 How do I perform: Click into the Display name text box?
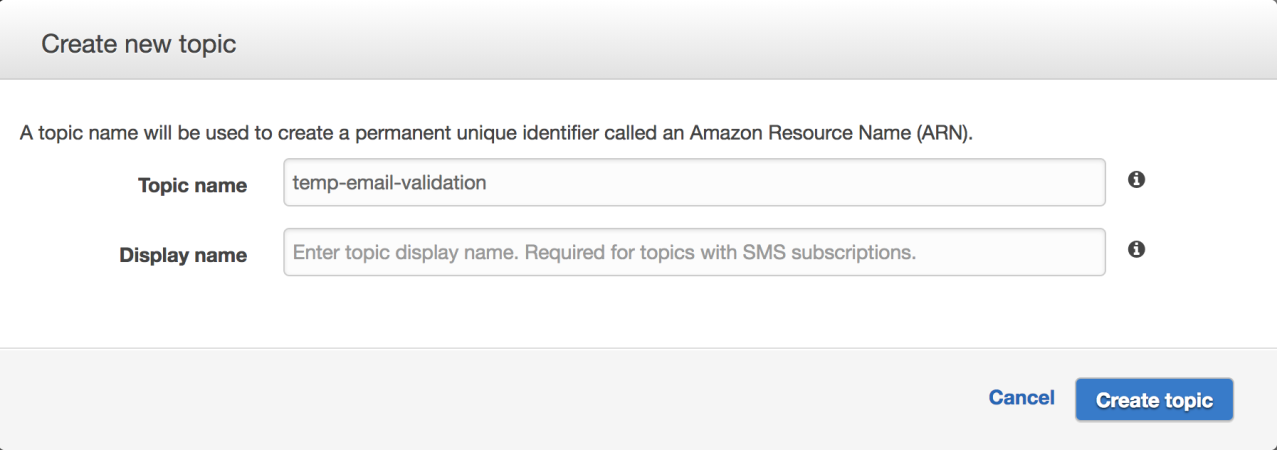click(x=694, y=253)
